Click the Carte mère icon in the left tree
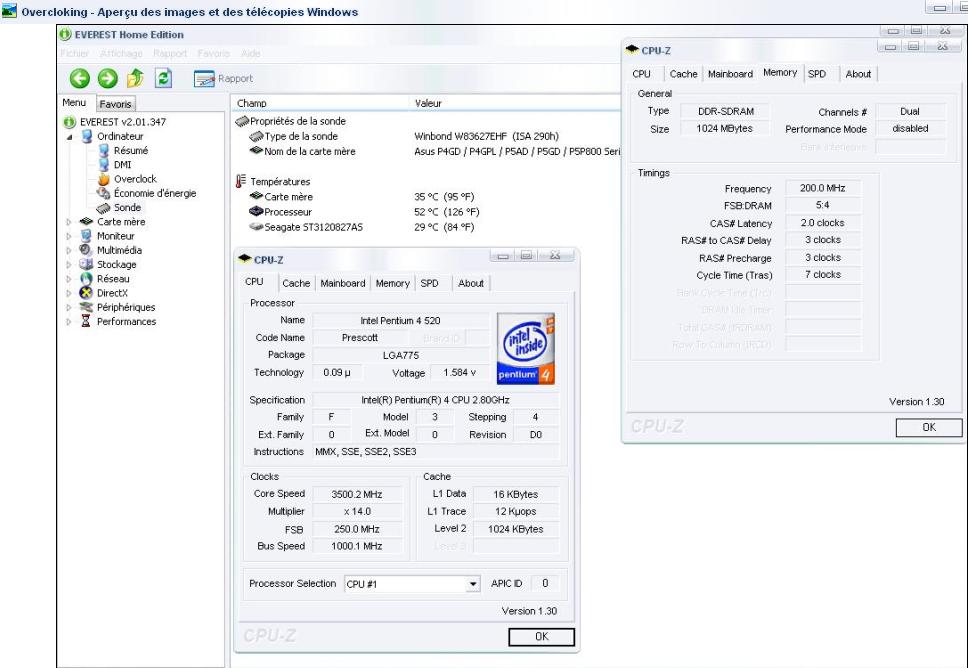This screenshot has width=969, height=668. 87,222
